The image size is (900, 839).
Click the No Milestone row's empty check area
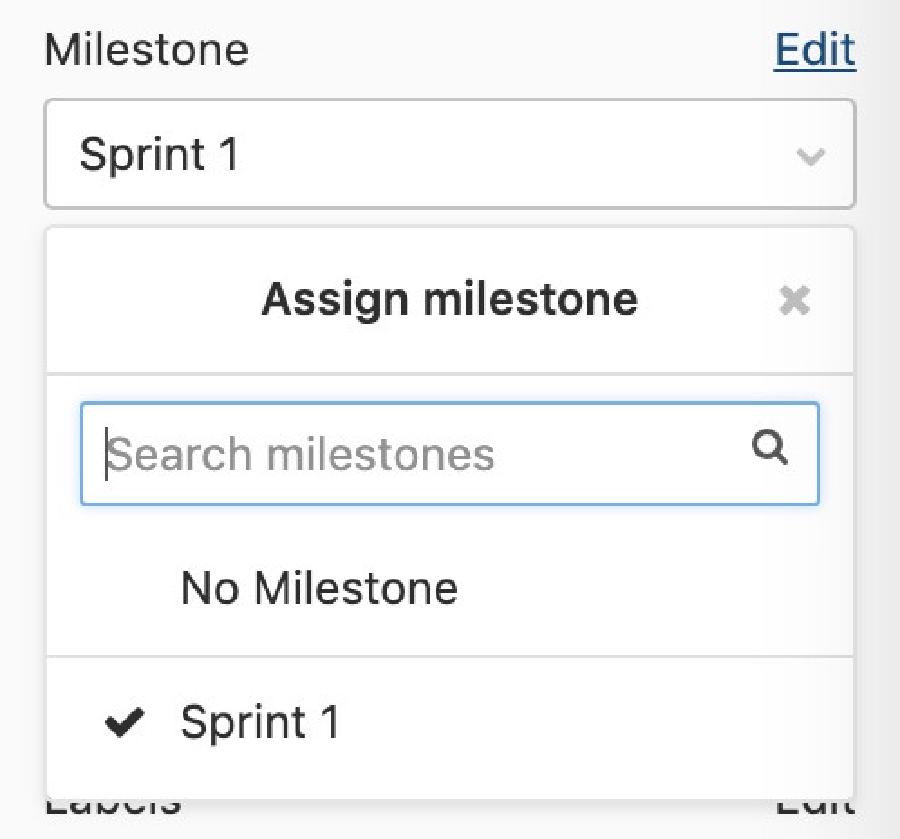[x=125, y=587]
